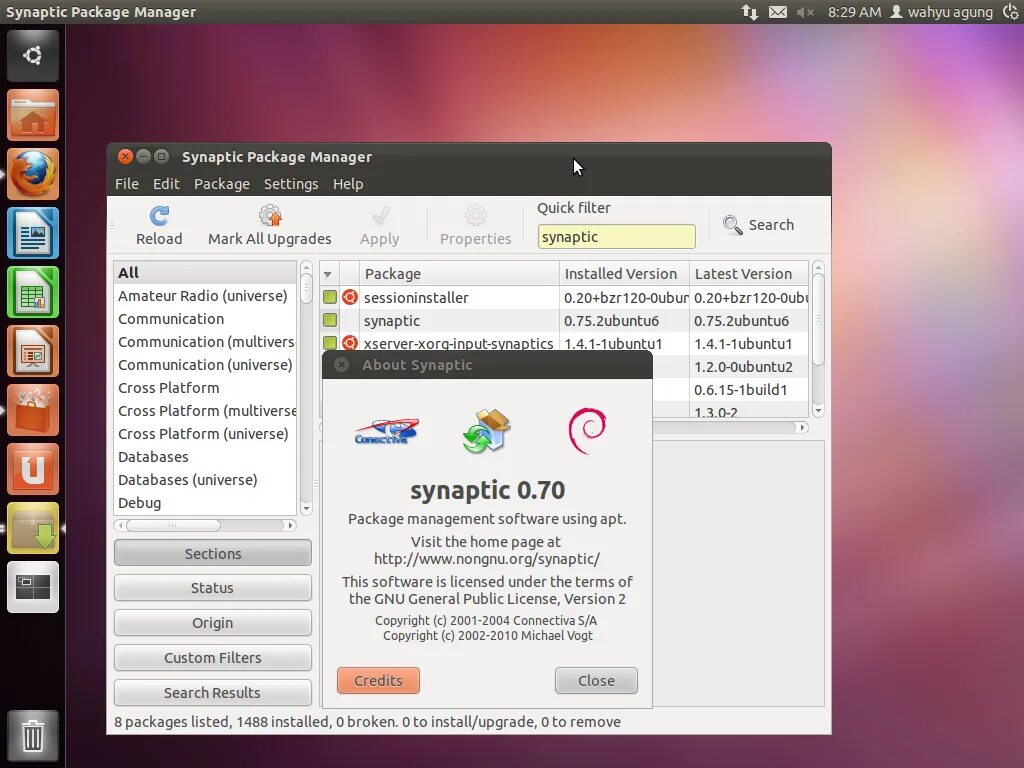Click the Synaptic package box logo
Viewport: 1024px width, 768px height.
tap(487, 430)
